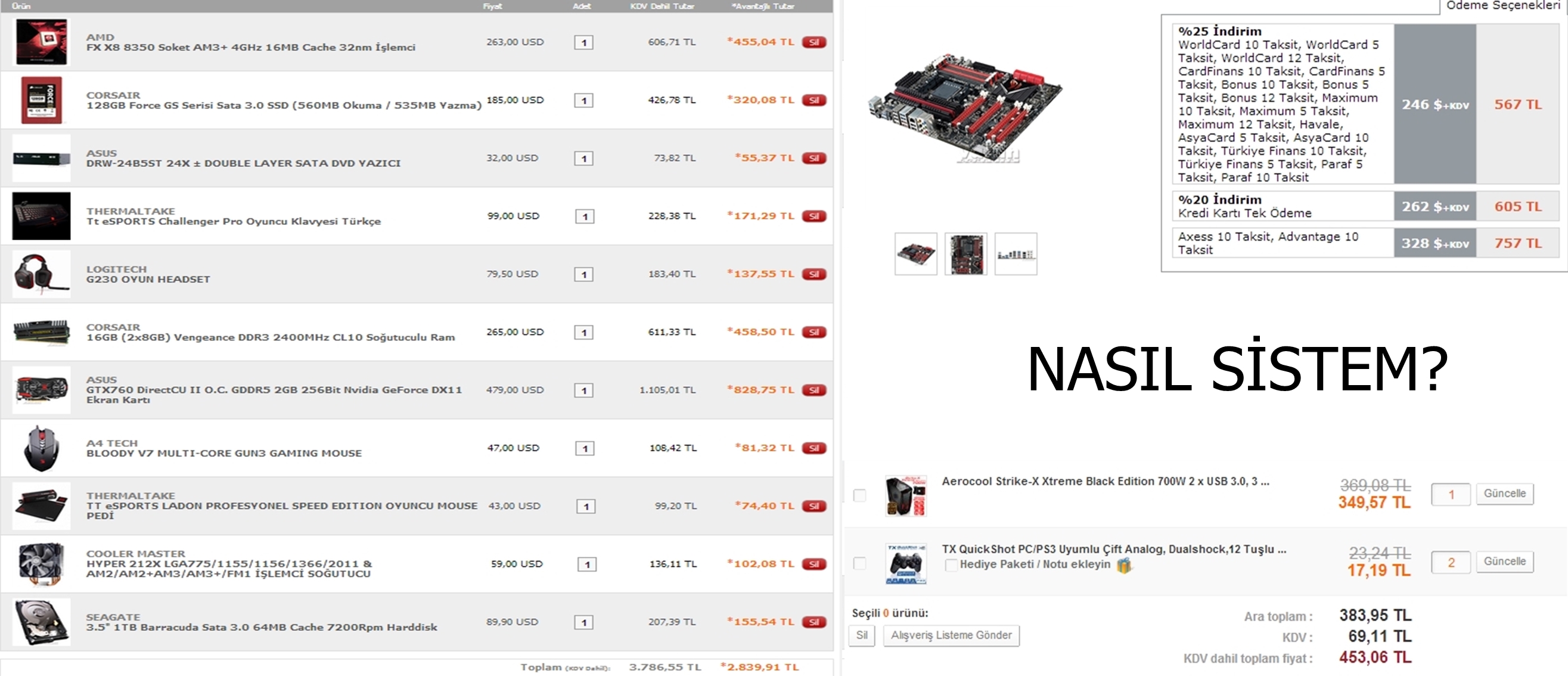Click the Fiyat column header
Viewport: 1568px width, 676px height.
[492, 6]
